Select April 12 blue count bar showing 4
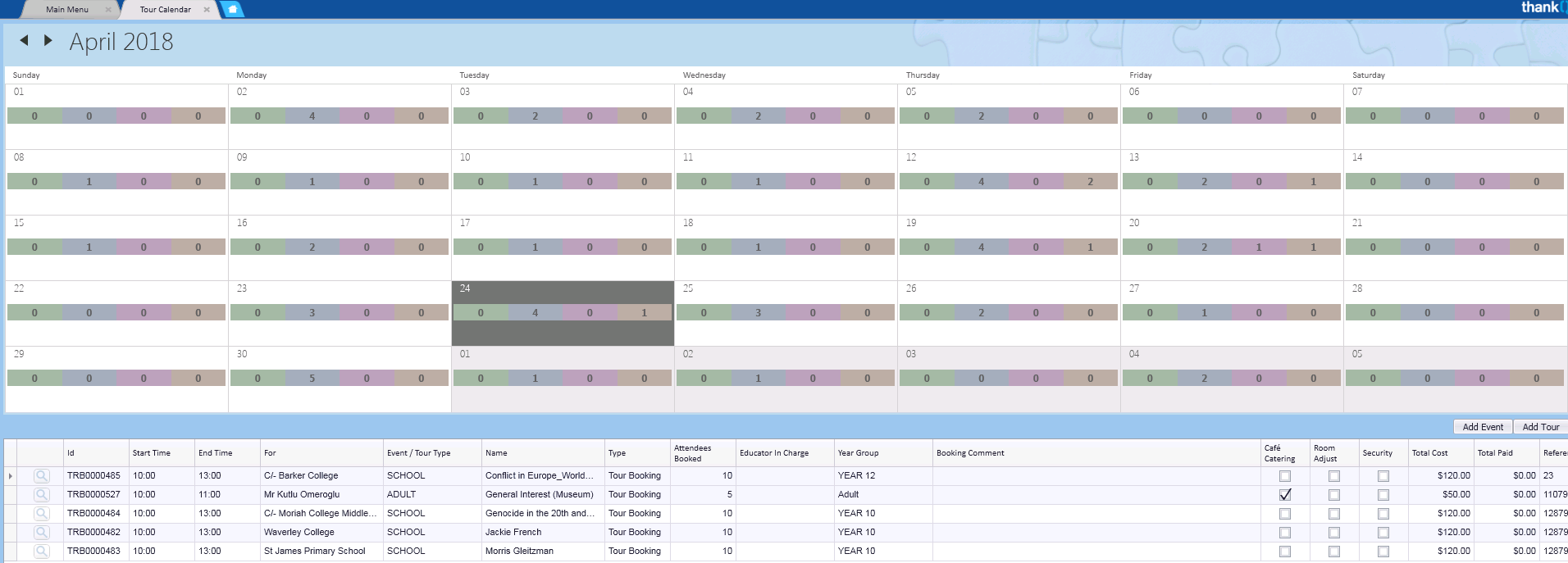 point(981,182)
